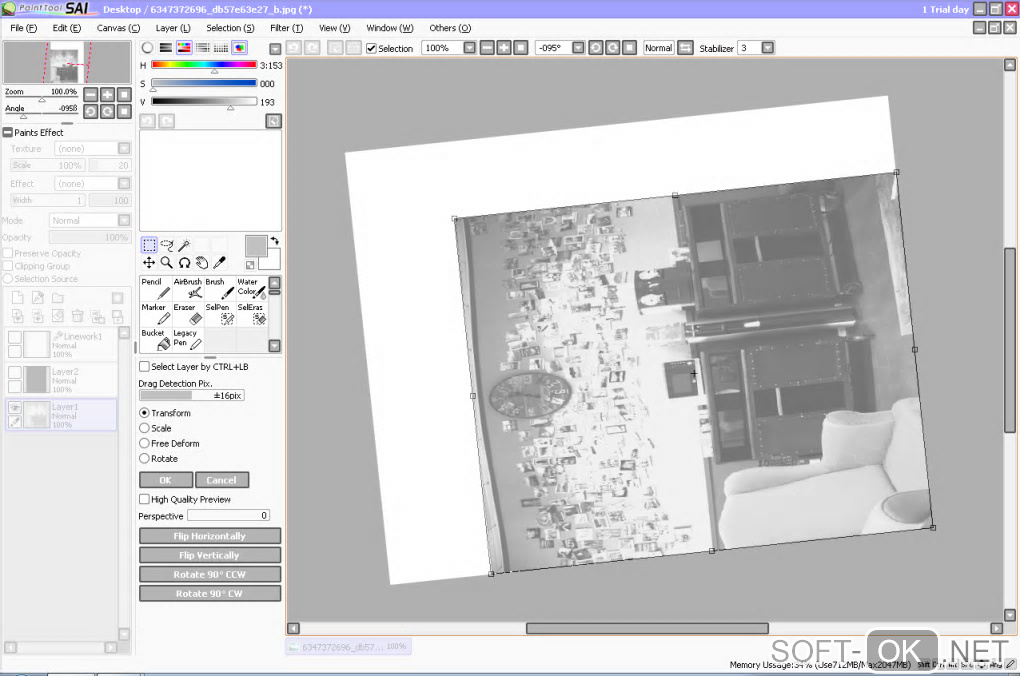Select the Lasso selection tool
1020x676 pixels.
pyautogui.click(x=166, y=245)
